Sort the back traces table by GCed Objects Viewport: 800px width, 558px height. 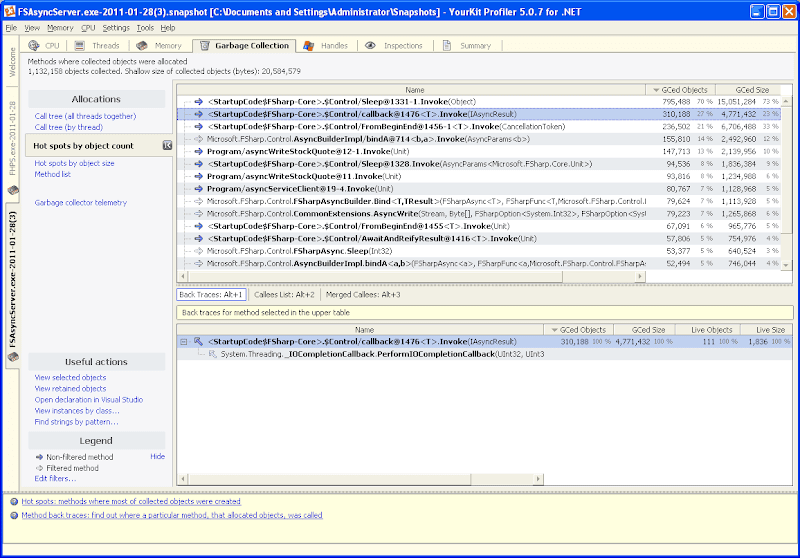tap(579, 330)
